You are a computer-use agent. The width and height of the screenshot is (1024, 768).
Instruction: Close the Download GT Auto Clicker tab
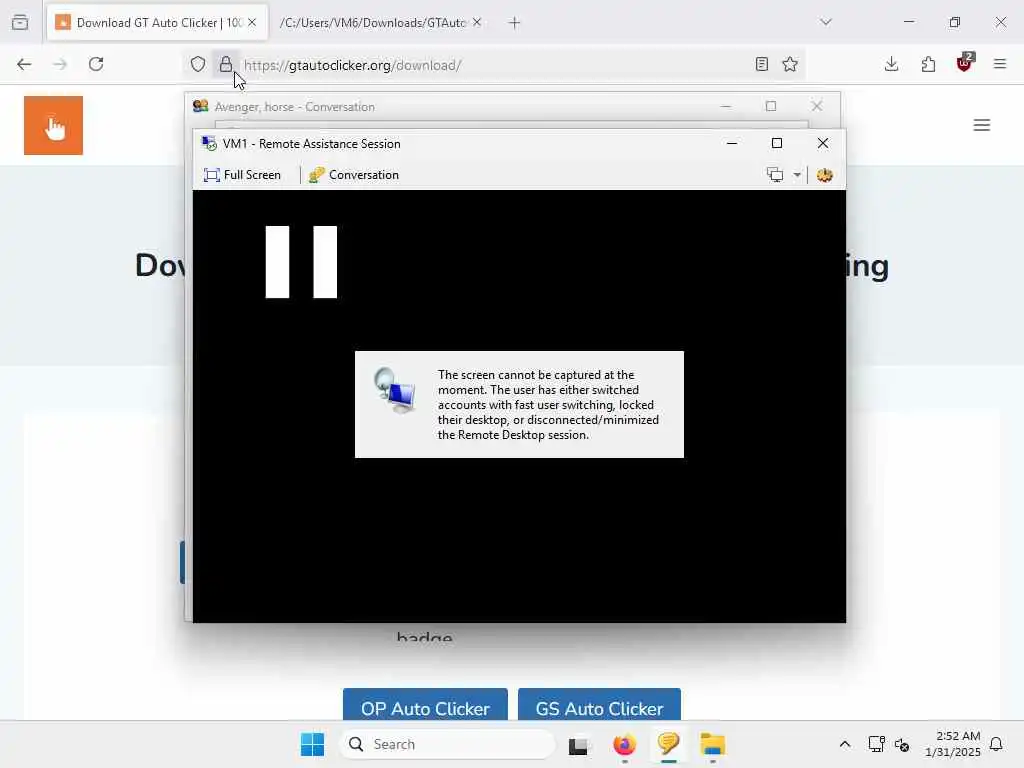pyautogui.click(x=252, y=23)
